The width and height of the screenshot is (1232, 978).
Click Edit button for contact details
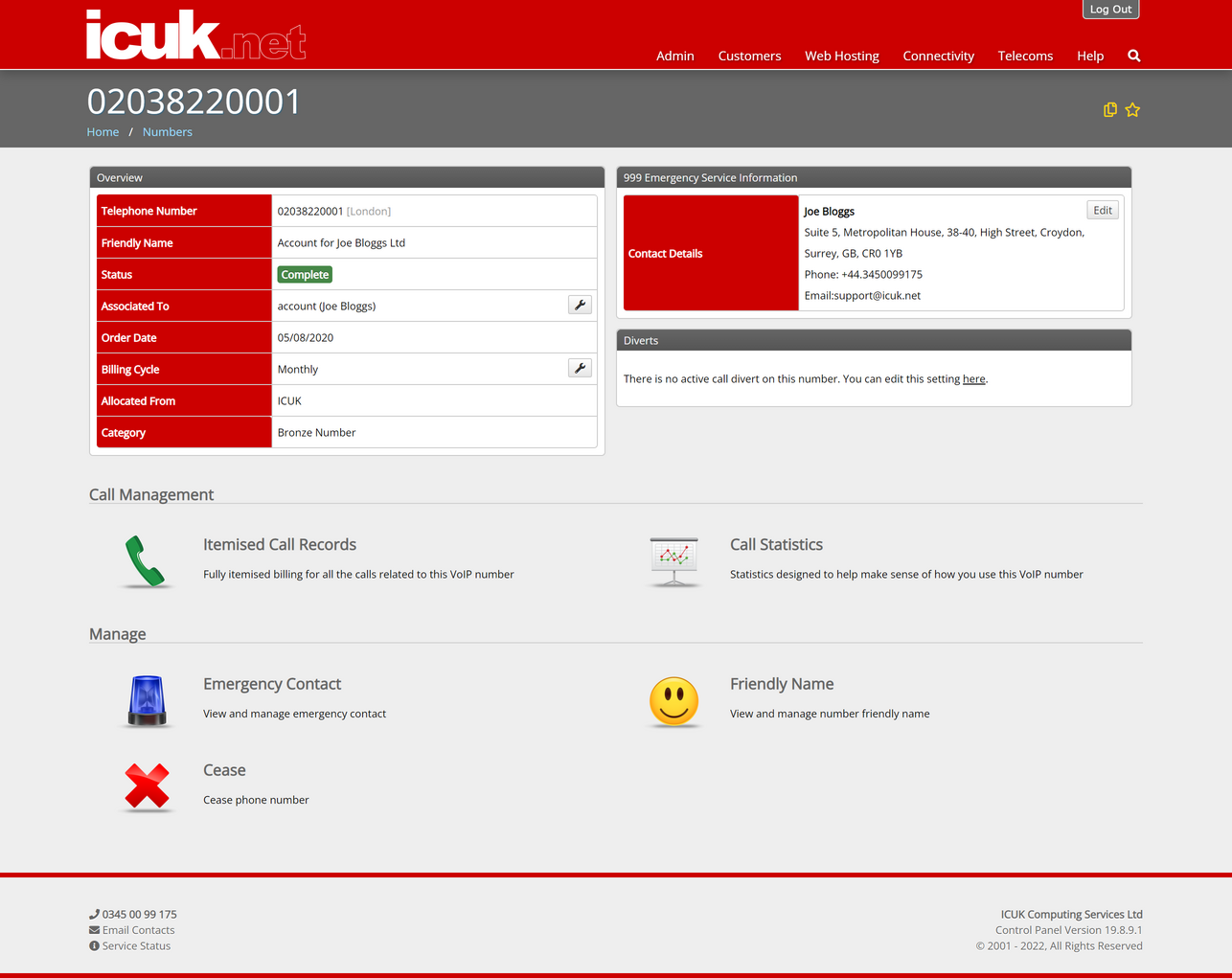[x=1103, y=211]
